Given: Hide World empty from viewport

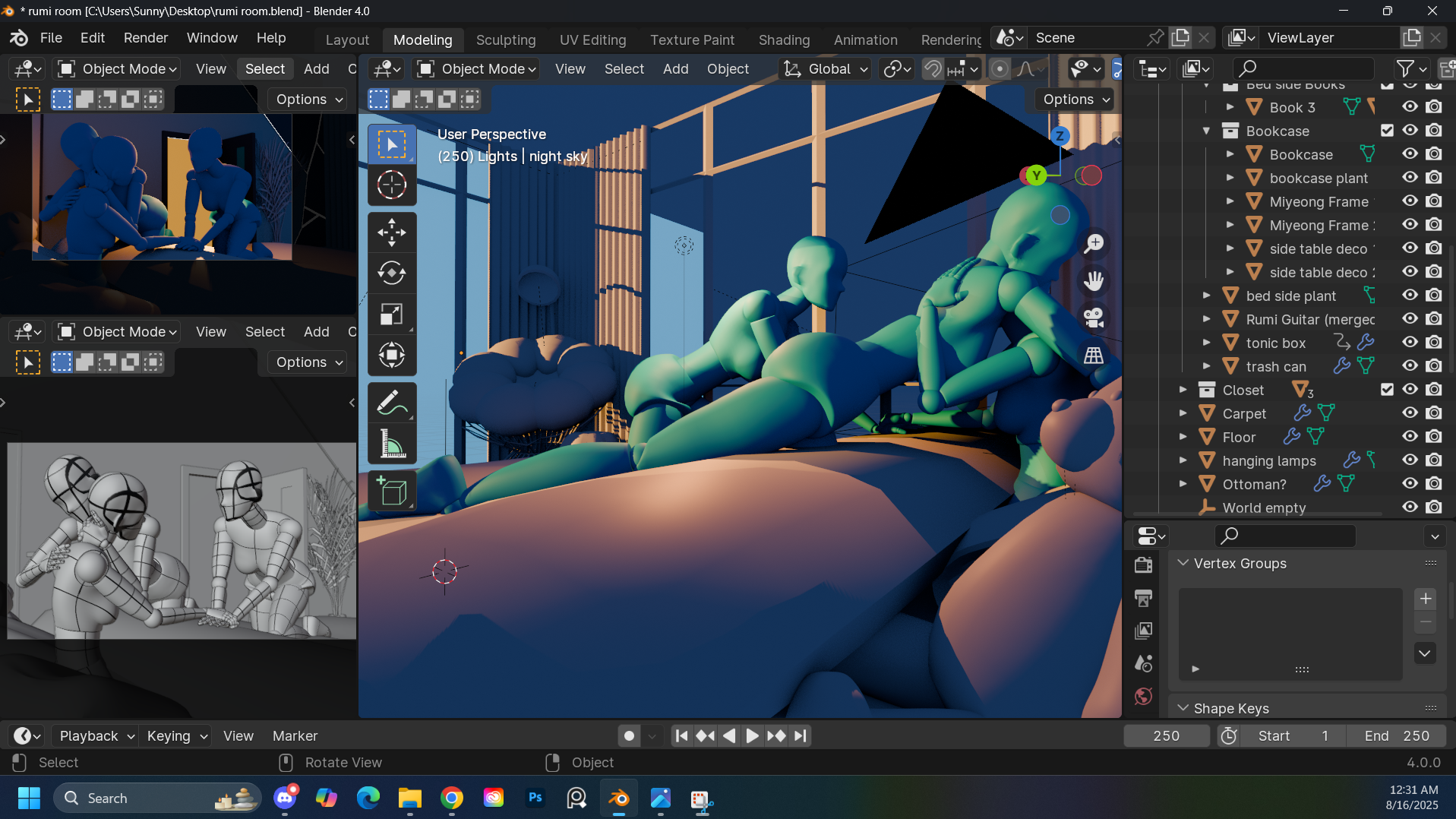Looking at the screenshot, I should coord(1410,508).
